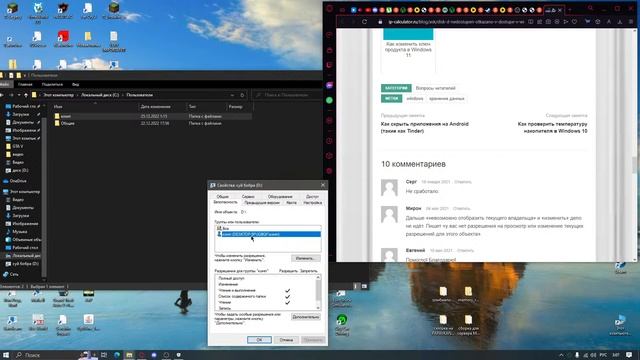Open Предыдущие версии tab in Properties
Viewport: 640px width, 360px height.
point(262,202)
